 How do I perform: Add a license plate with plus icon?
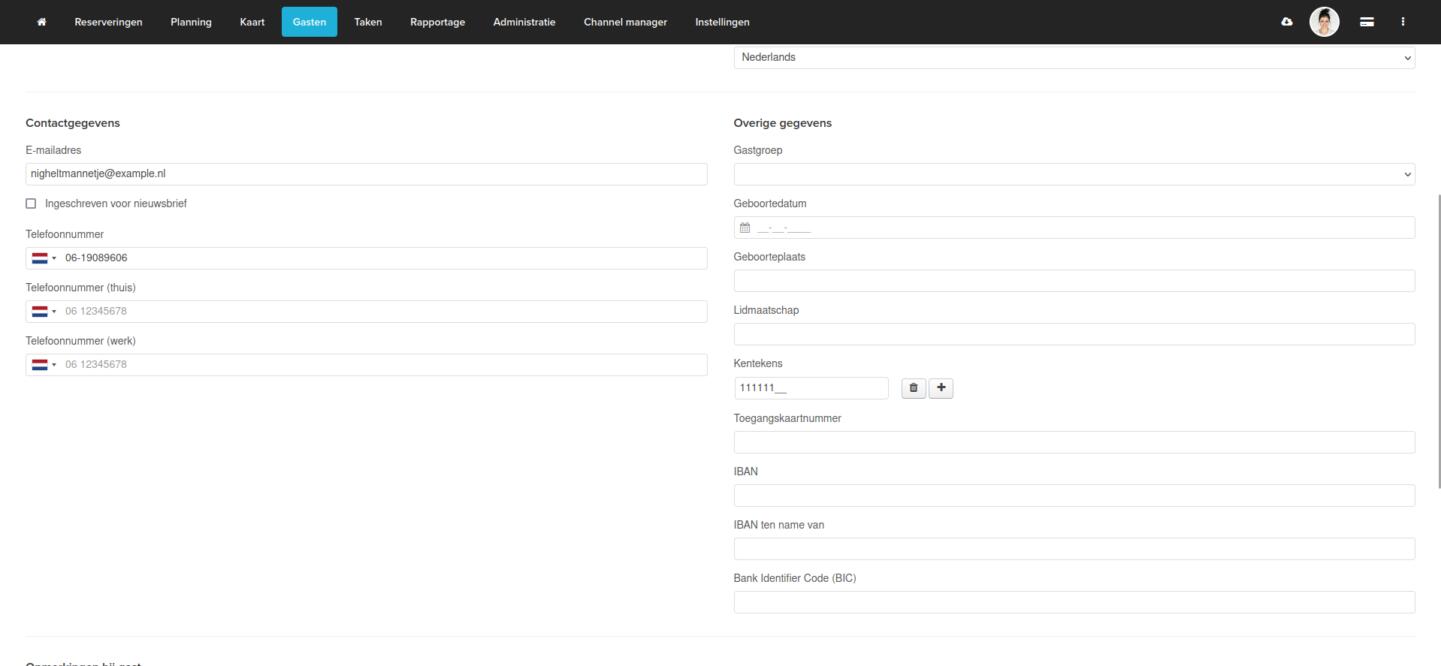941,388
